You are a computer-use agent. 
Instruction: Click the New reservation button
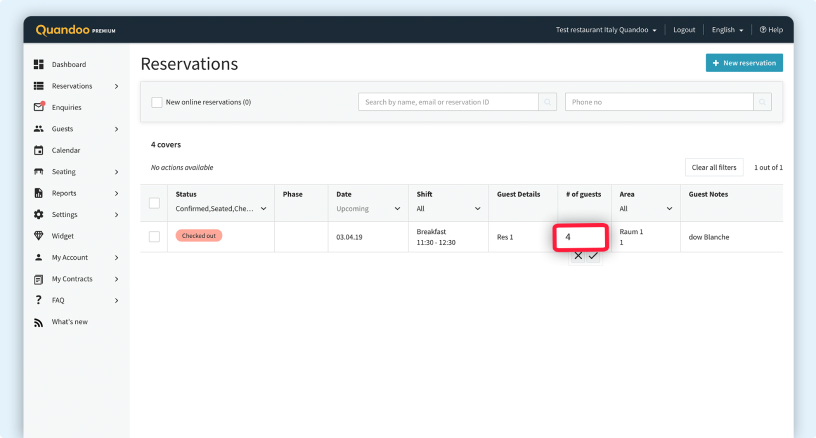click(744, 63)
